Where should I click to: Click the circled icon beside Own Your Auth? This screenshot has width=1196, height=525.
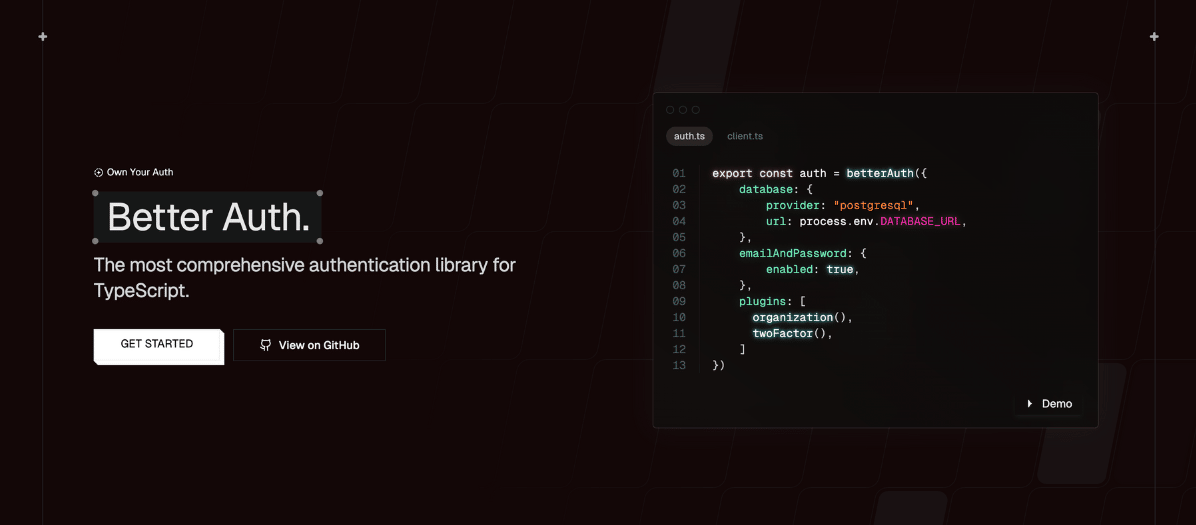point(98,172)
